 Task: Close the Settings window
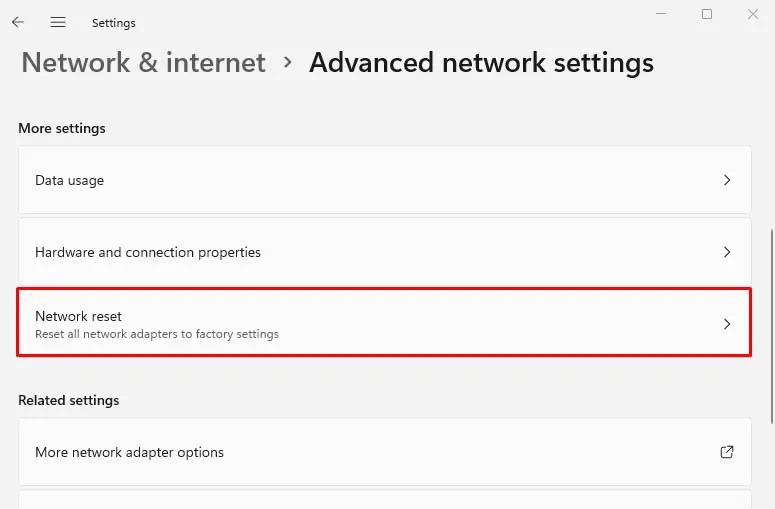753,14
